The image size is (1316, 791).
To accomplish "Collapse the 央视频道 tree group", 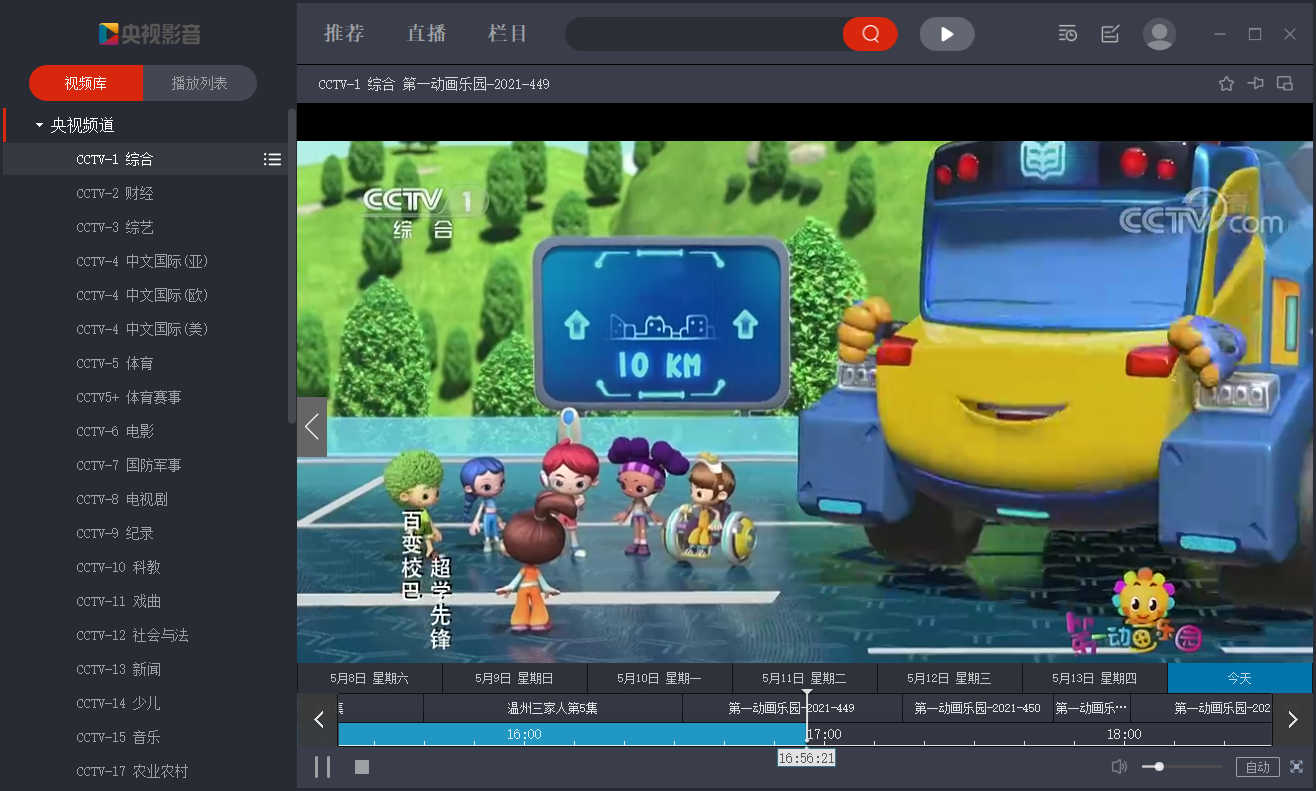I will (39, 126).
